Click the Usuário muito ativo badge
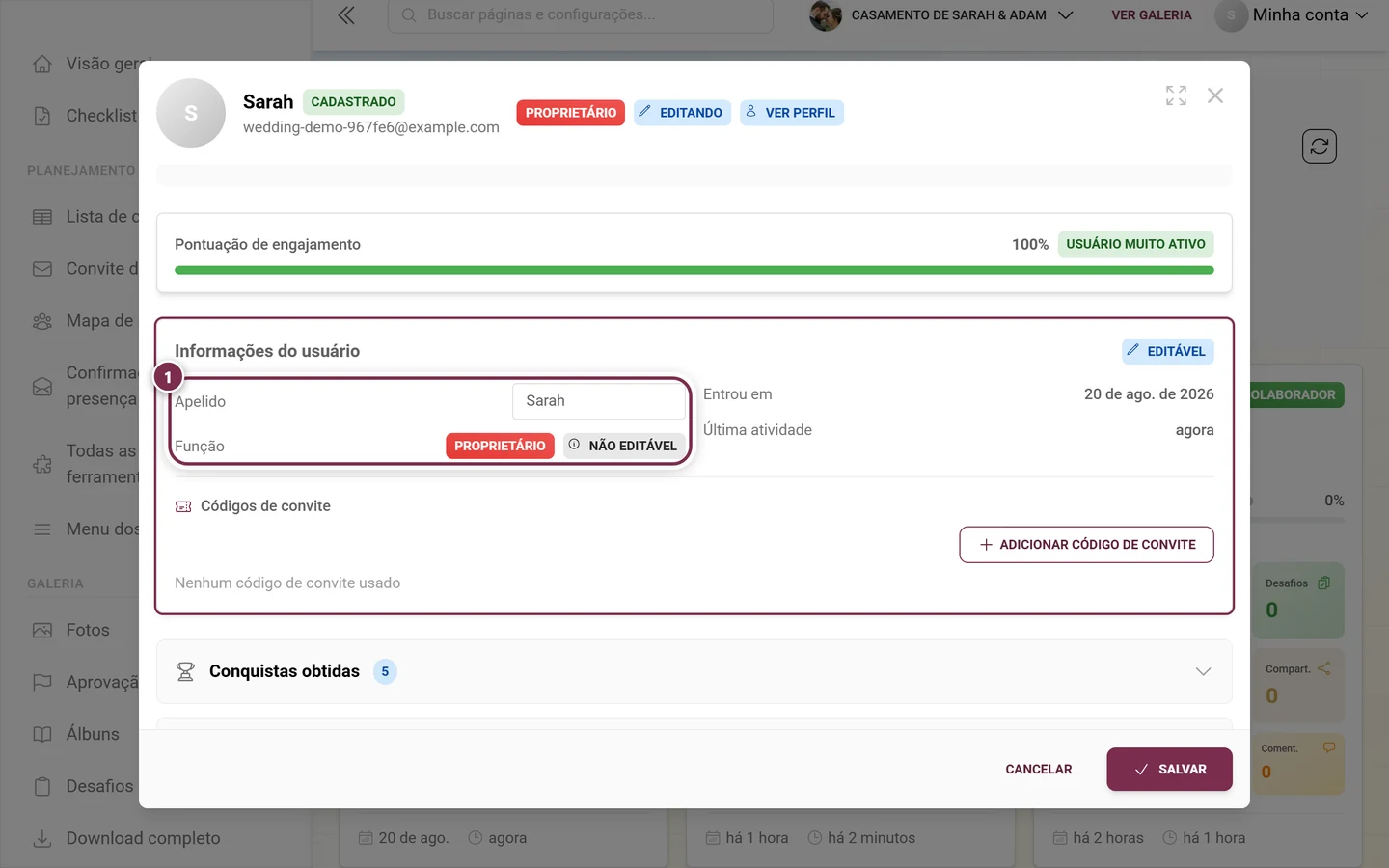The image size is (1389, 868). click(1136, 244)
